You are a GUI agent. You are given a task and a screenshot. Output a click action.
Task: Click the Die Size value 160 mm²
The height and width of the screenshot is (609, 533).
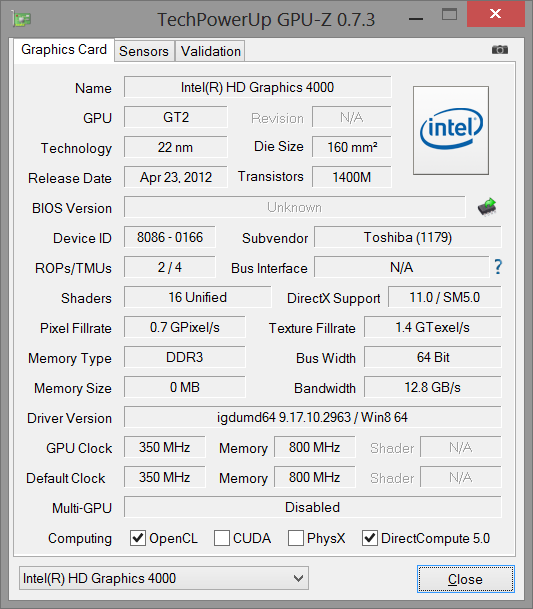pos(352,147)
